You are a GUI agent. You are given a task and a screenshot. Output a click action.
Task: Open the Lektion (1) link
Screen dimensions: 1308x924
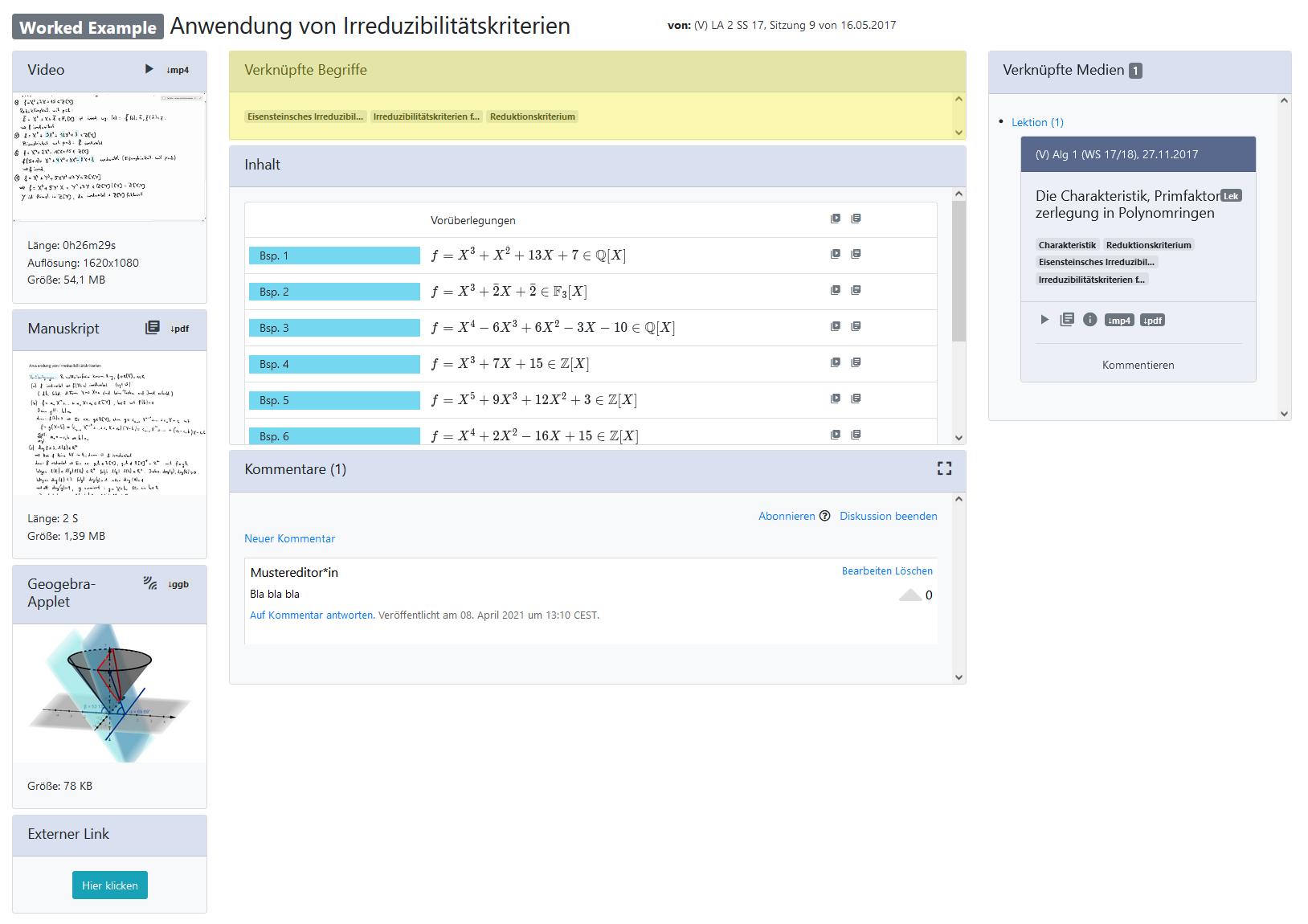tap(1037, 122)
